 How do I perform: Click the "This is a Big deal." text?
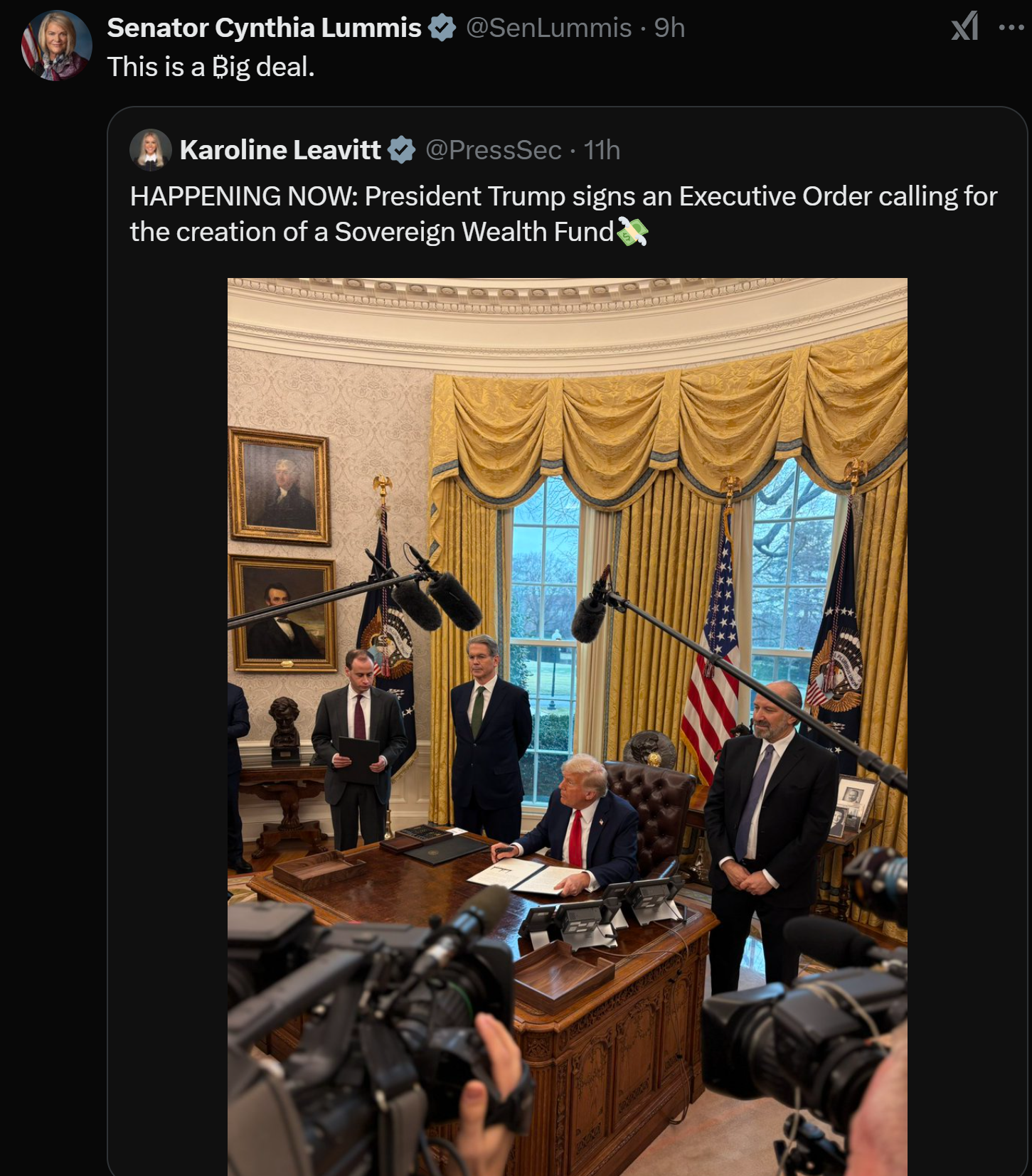click(211, 67)
